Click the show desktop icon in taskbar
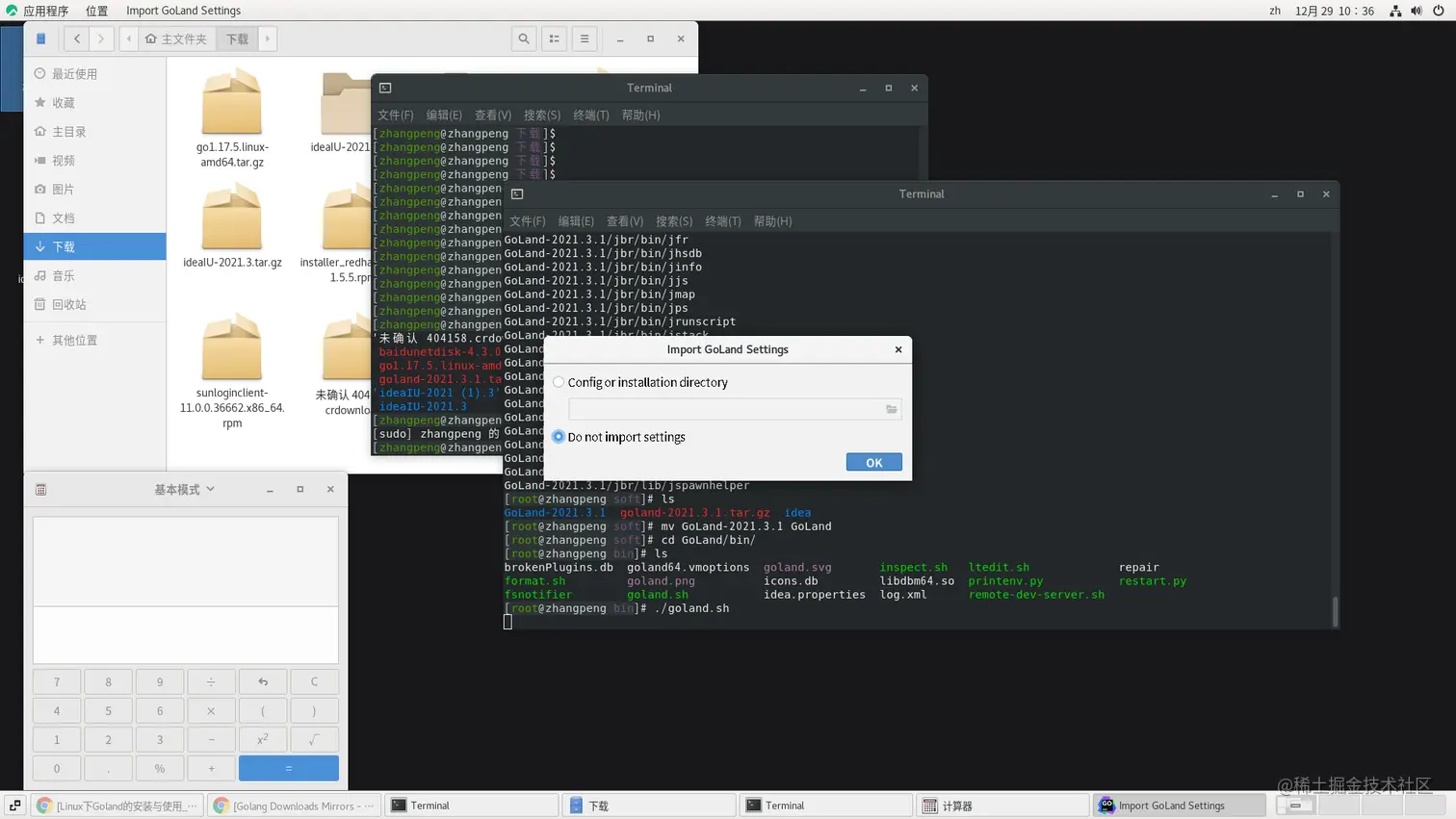Viewport: 1456px width, 819px height. coord(15,806)
